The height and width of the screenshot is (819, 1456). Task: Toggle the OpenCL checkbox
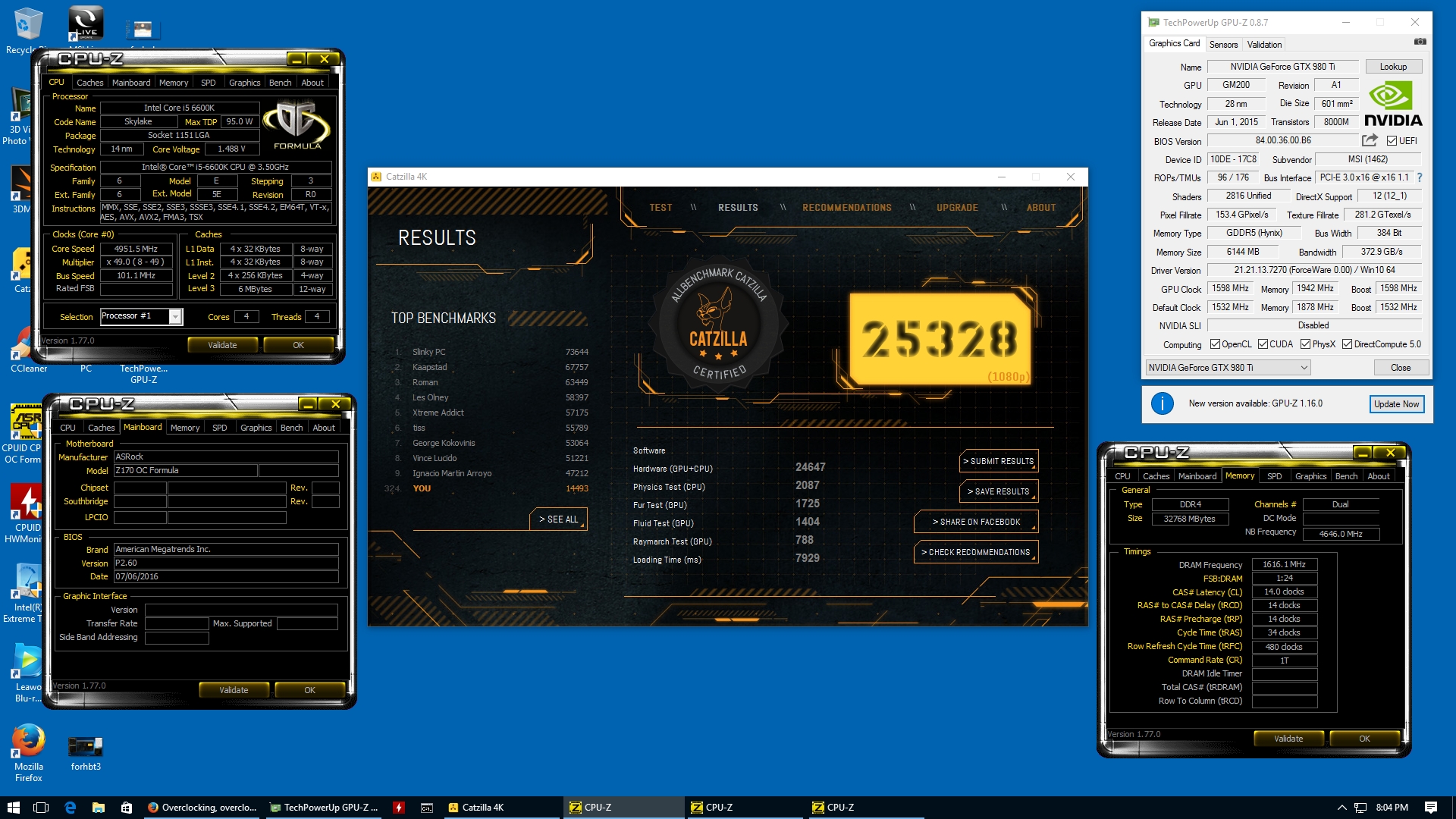click(1215, 344)
